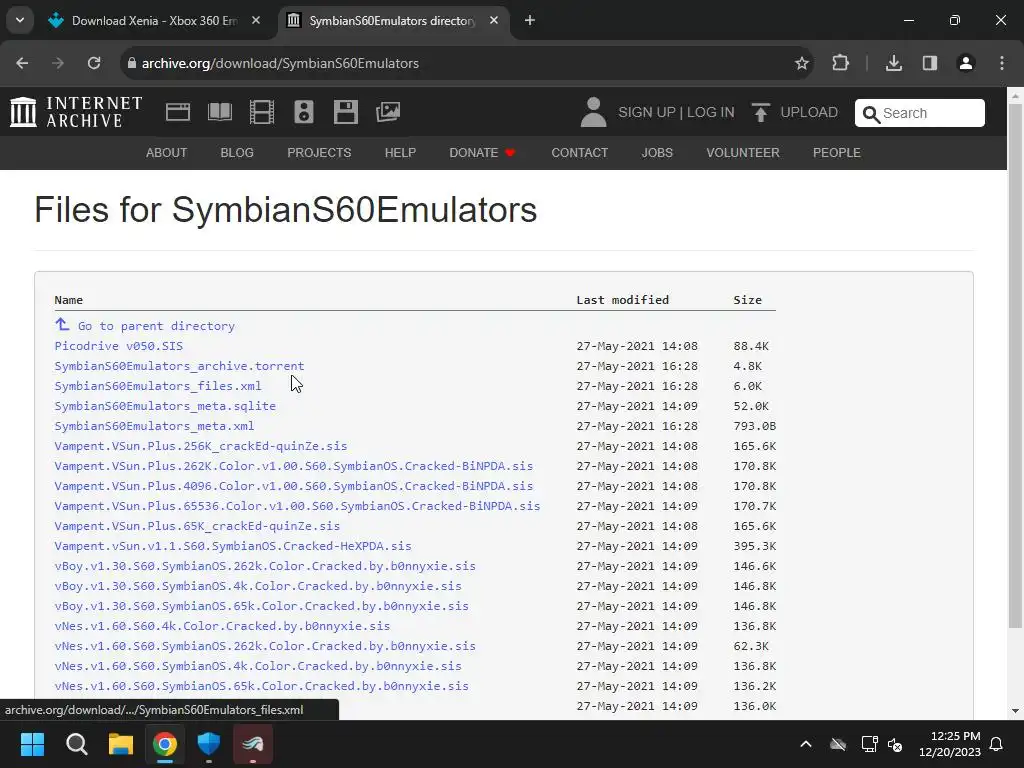Viewport: 1024px width, 768px height.
Task: Open the taskbar clock and date
Action: (x=950, y=744)
